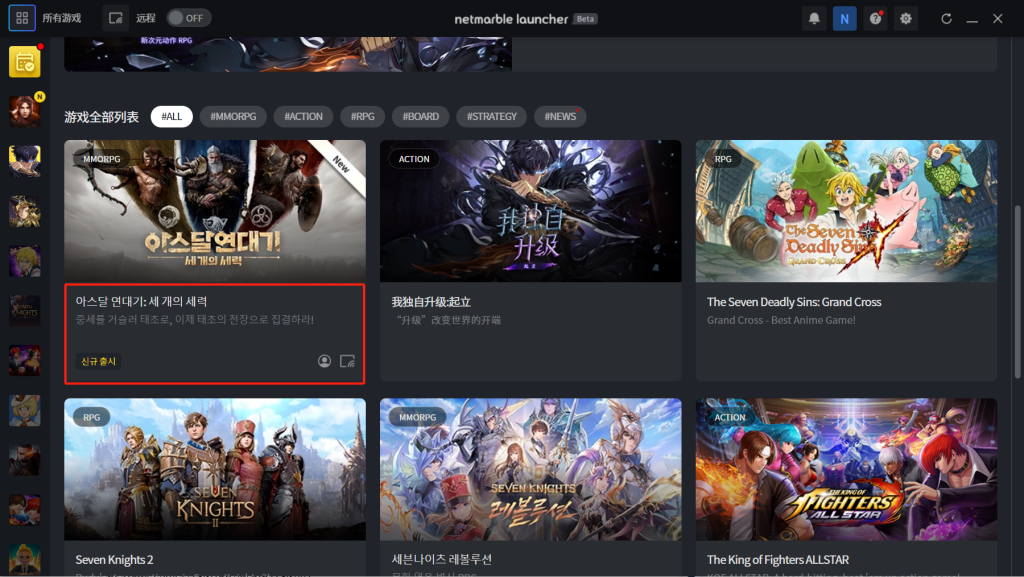Image resolution: width=1024 pixels, height=577 pixels.
Task: Open 我独自升级 game banner image
Action: click(x=530, y=211)
